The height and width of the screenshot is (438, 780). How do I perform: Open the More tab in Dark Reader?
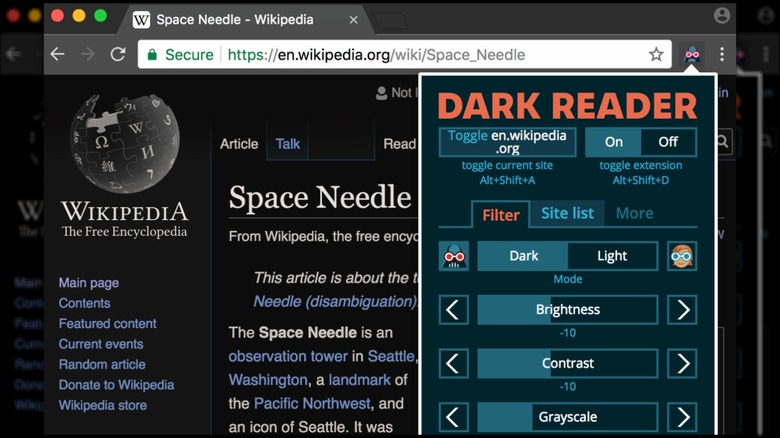tap(634, 213)
